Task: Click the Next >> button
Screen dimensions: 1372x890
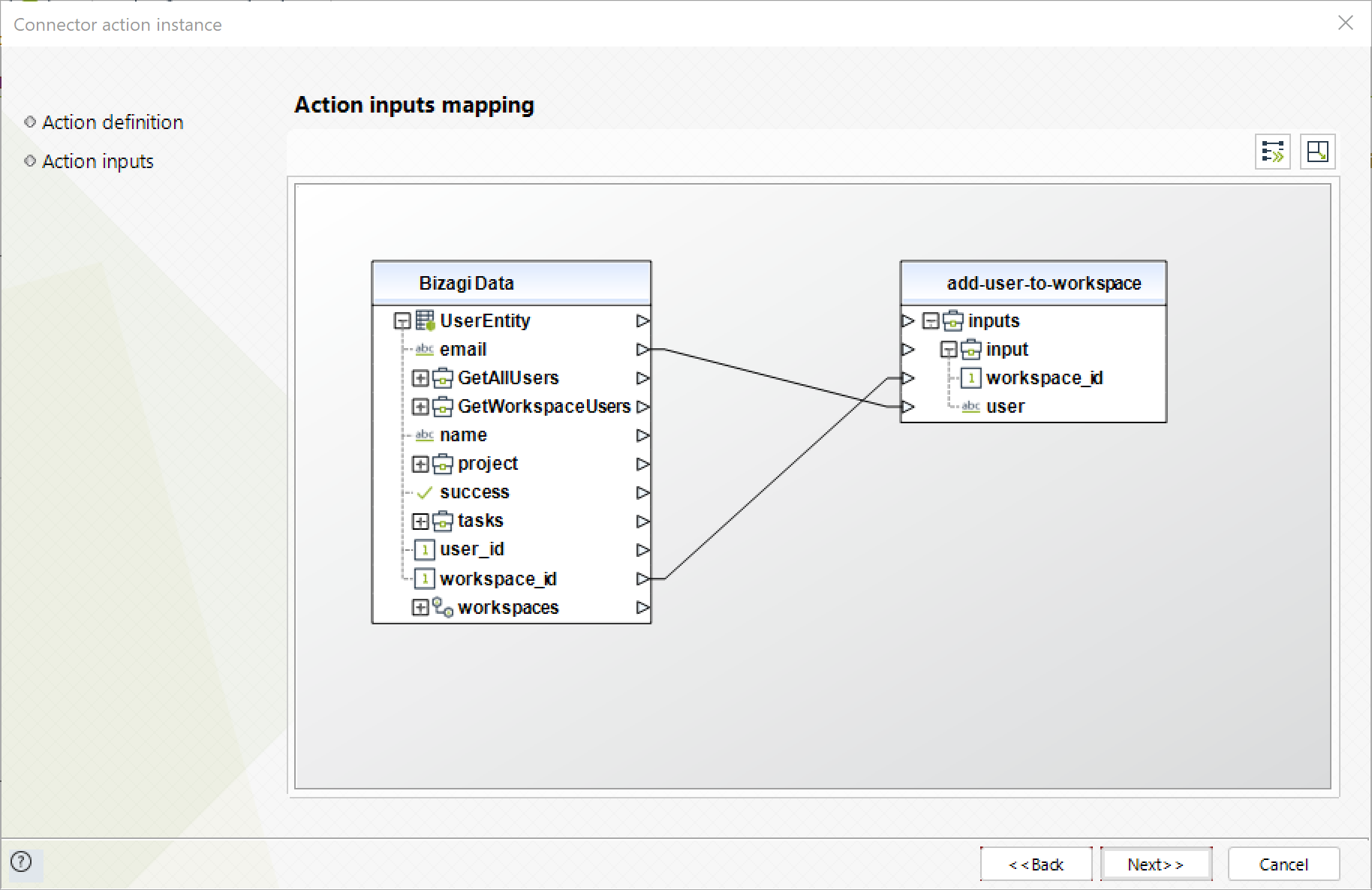Action: (1156, 864)
